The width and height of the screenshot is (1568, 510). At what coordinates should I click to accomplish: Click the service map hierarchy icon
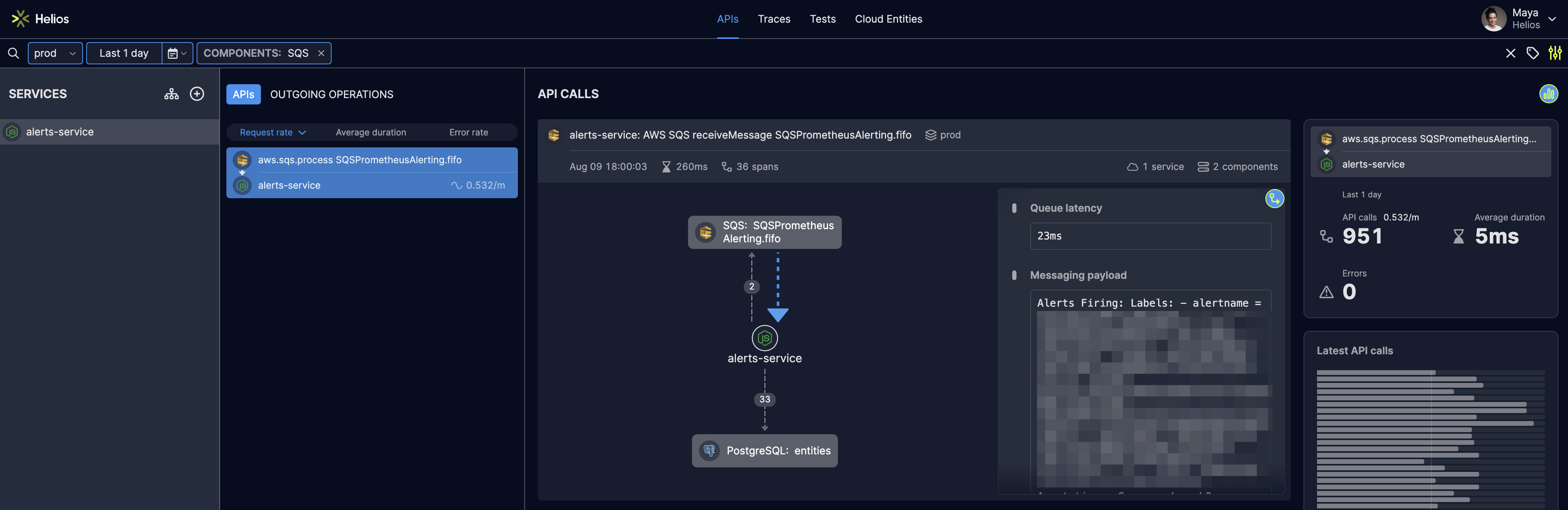click(x=172, y=94)
